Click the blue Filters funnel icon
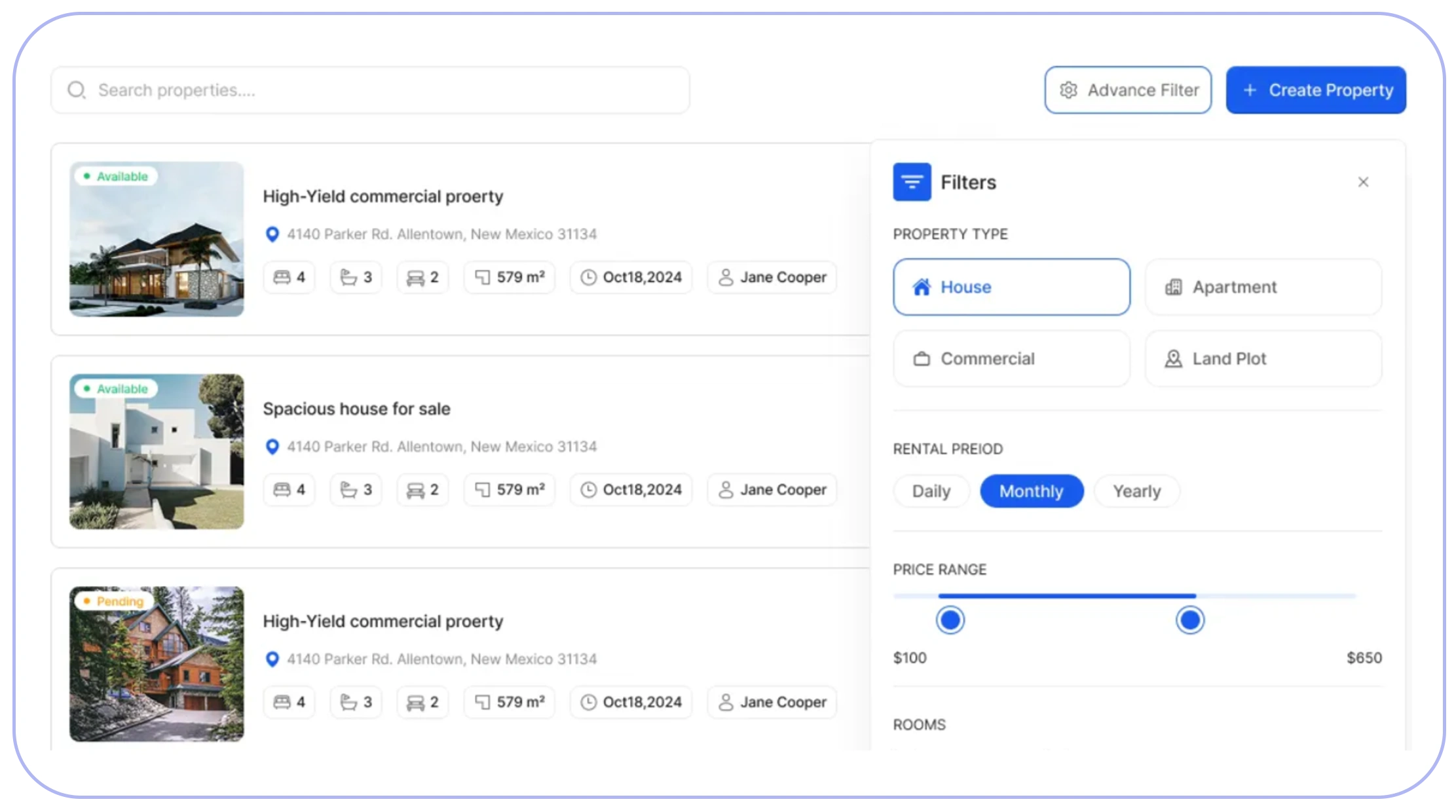Image resolution: width=1456 pixels, height=812 pixels. click(x=912, y=182)
